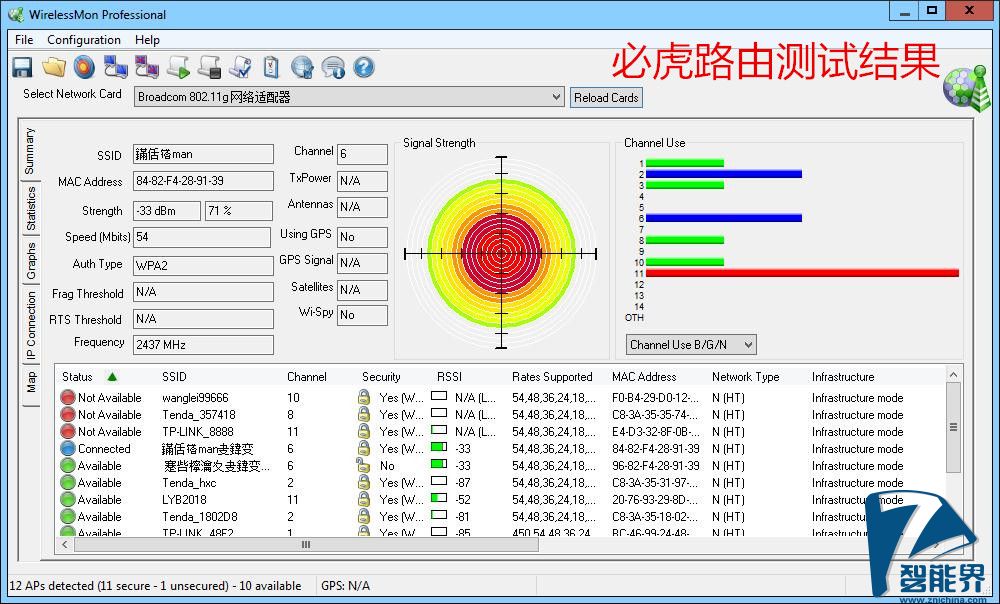The image size is (1000, 604).
Task: Click the red channel 11 usage bar
Action: (x=802, y=273)
